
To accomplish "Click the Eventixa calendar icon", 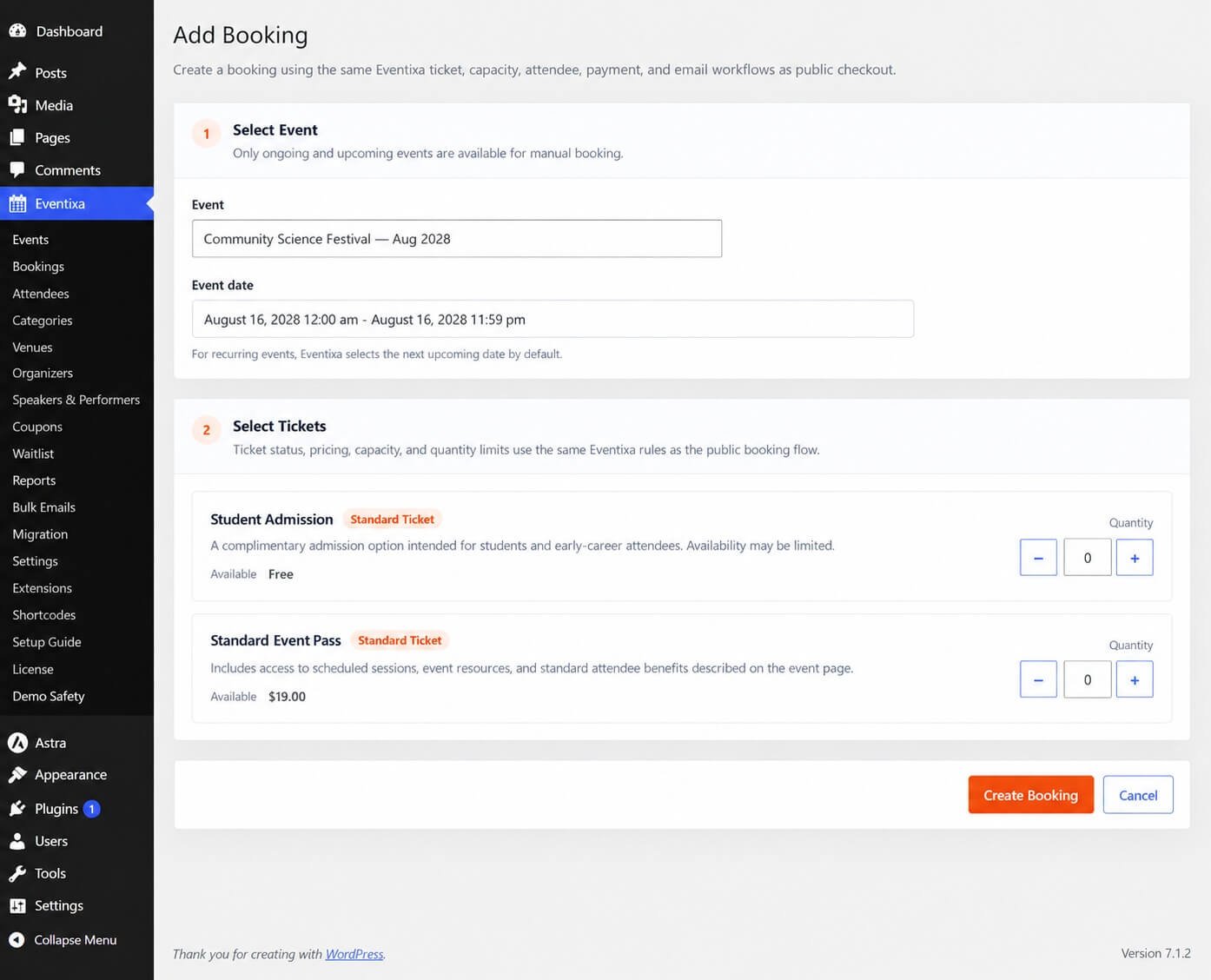I will 17,203.
